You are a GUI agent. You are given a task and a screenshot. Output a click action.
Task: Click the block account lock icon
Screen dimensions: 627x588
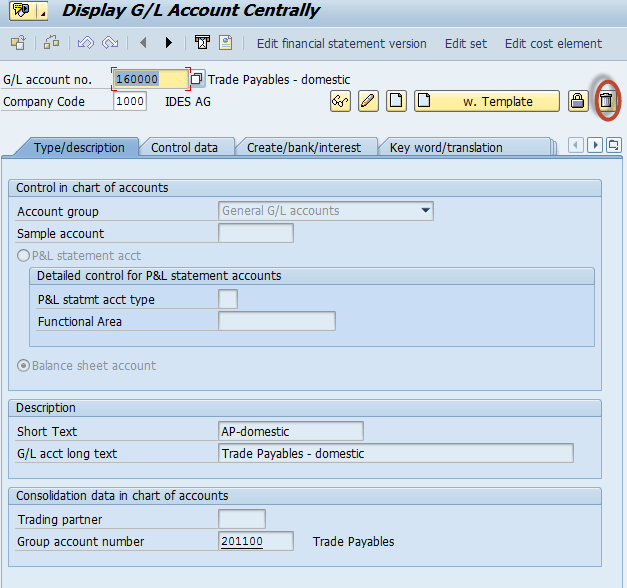(577, 101)
